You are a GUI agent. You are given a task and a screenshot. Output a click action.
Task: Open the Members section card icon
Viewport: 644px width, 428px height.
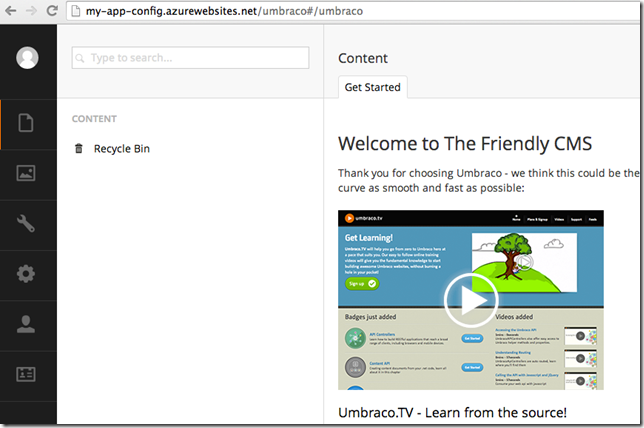pyautogui.click(x=26, y=374)
